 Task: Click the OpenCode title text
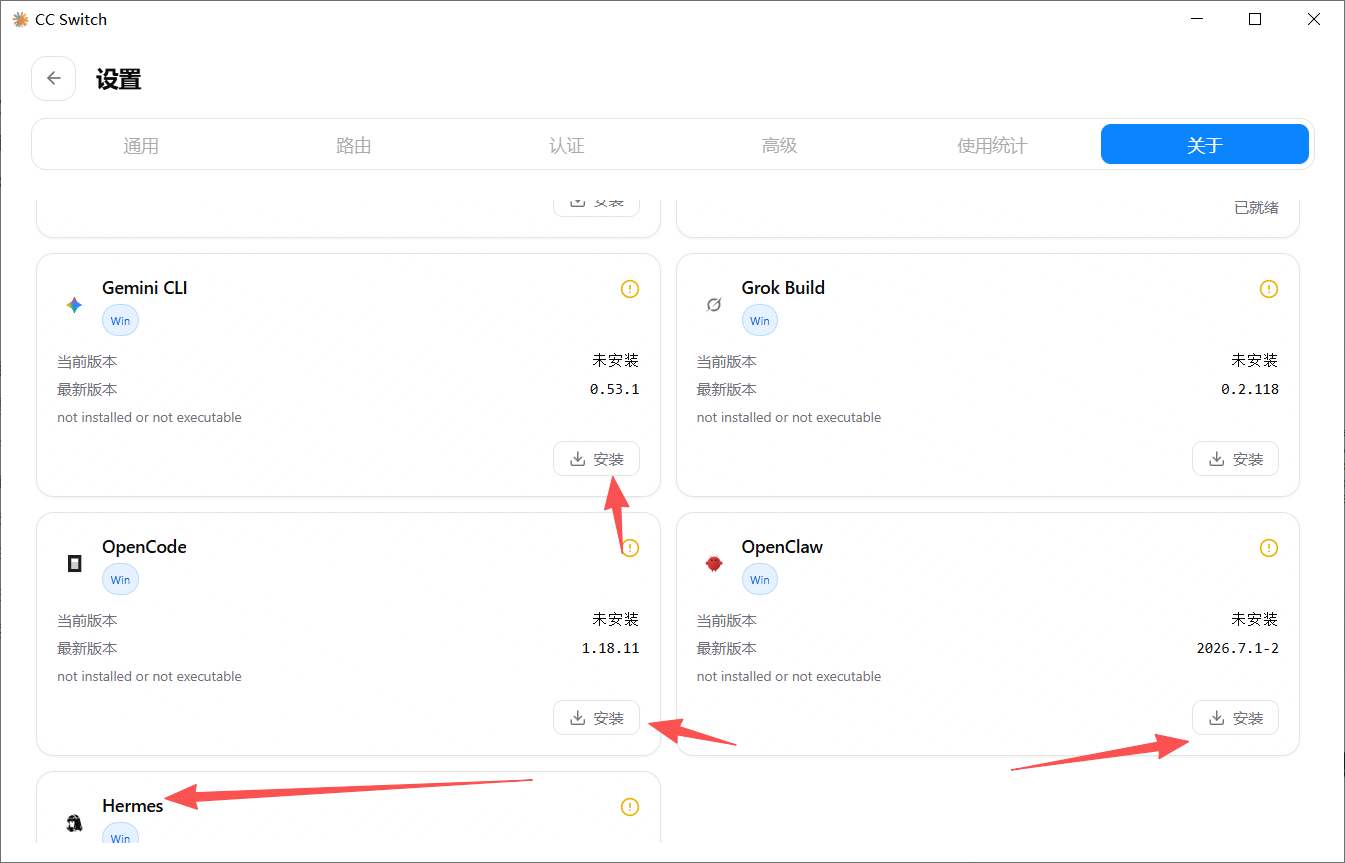[x=144, y=547]
